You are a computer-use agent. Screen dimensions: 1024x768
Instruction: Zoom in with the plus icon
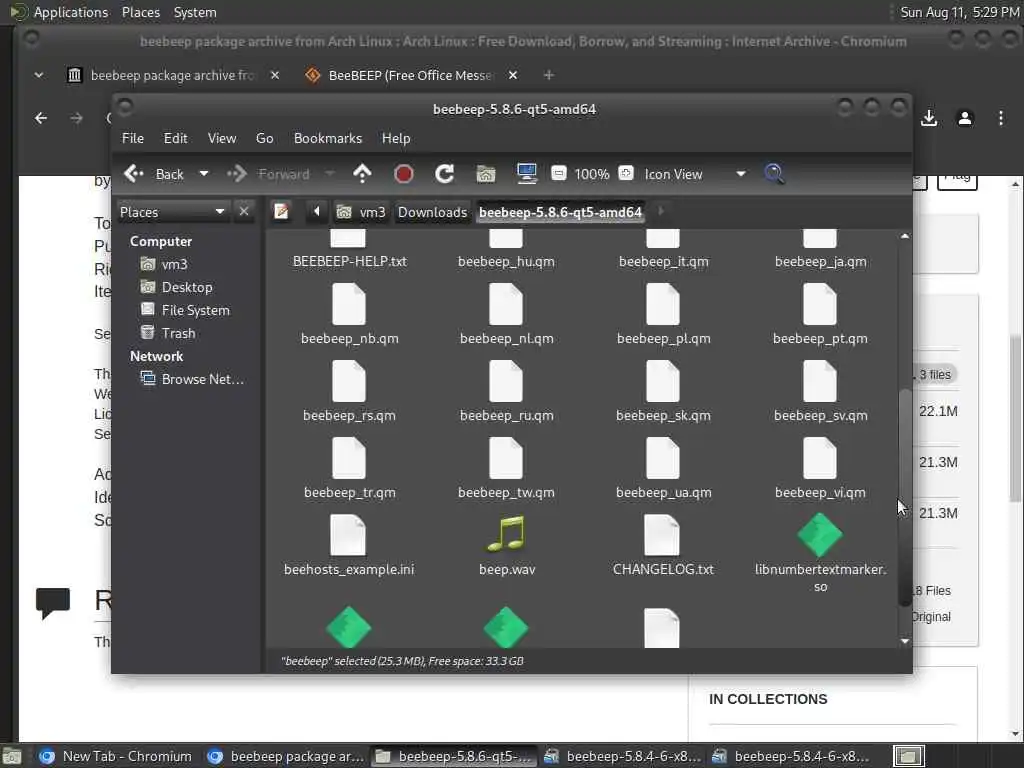point(626,173)
